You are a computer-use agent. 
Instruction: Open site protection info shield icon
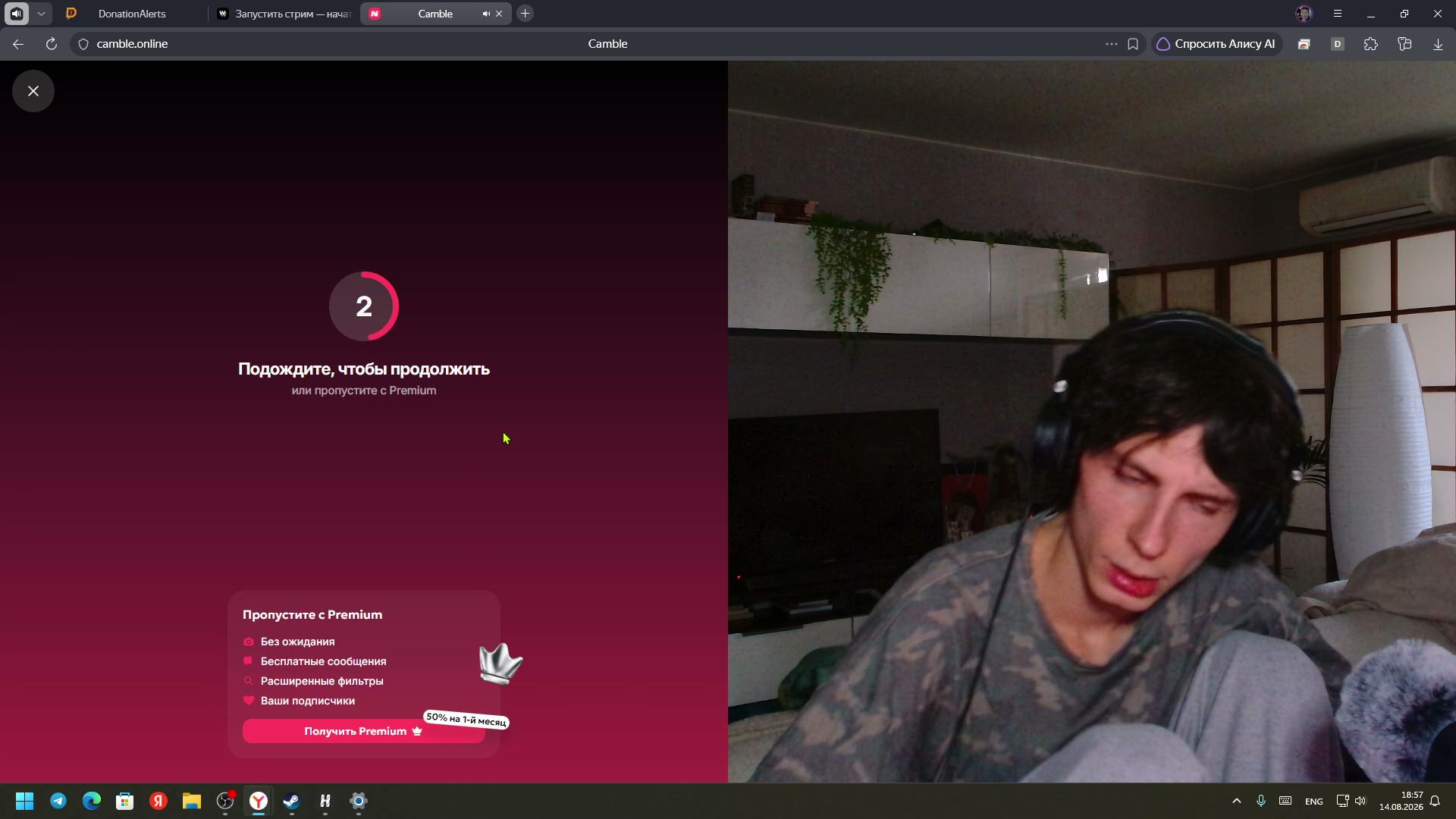pyautogui.click(x=83, y=44)
